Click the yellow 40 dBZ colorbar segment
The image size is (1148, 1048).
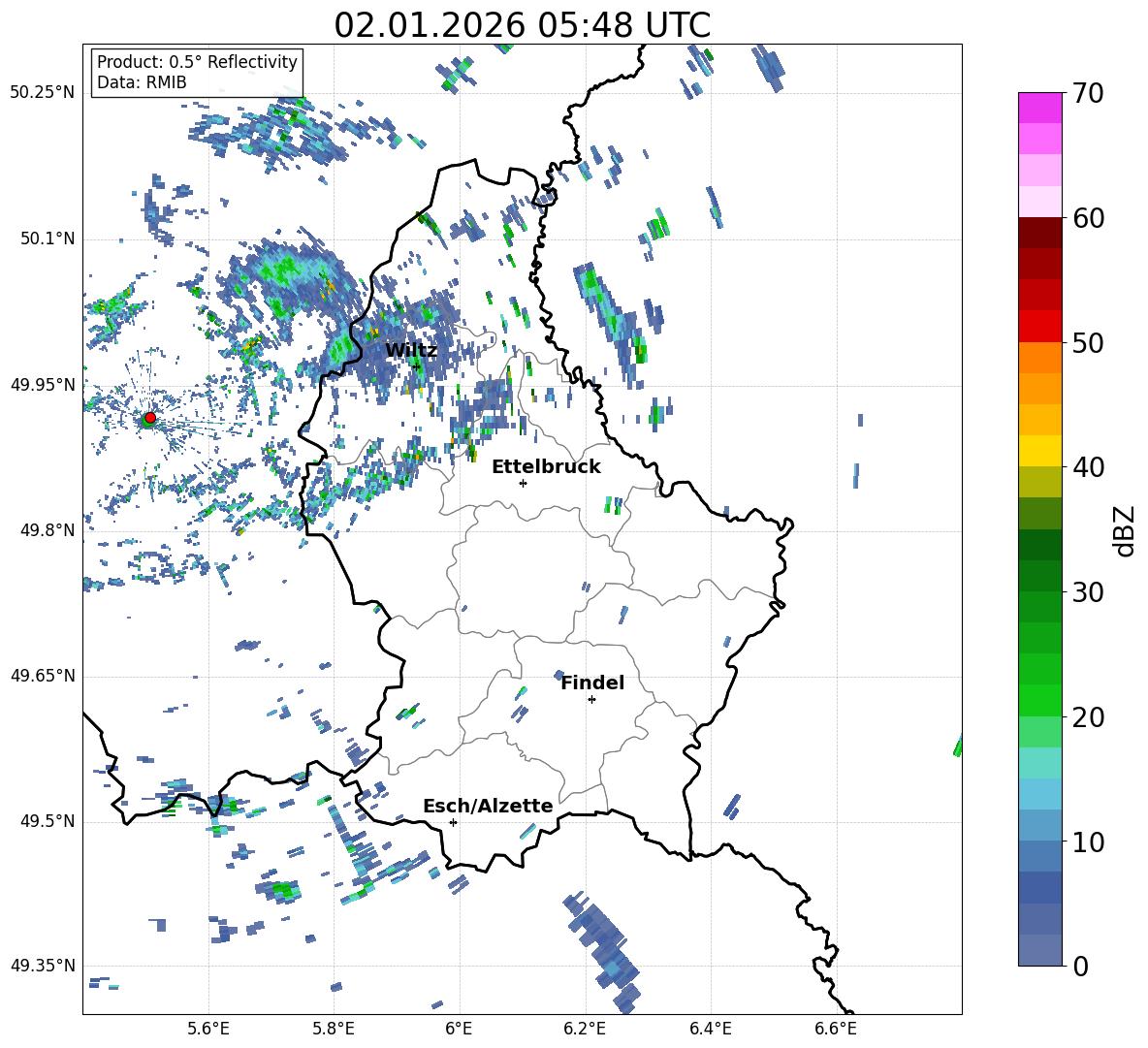point(1039,451)
